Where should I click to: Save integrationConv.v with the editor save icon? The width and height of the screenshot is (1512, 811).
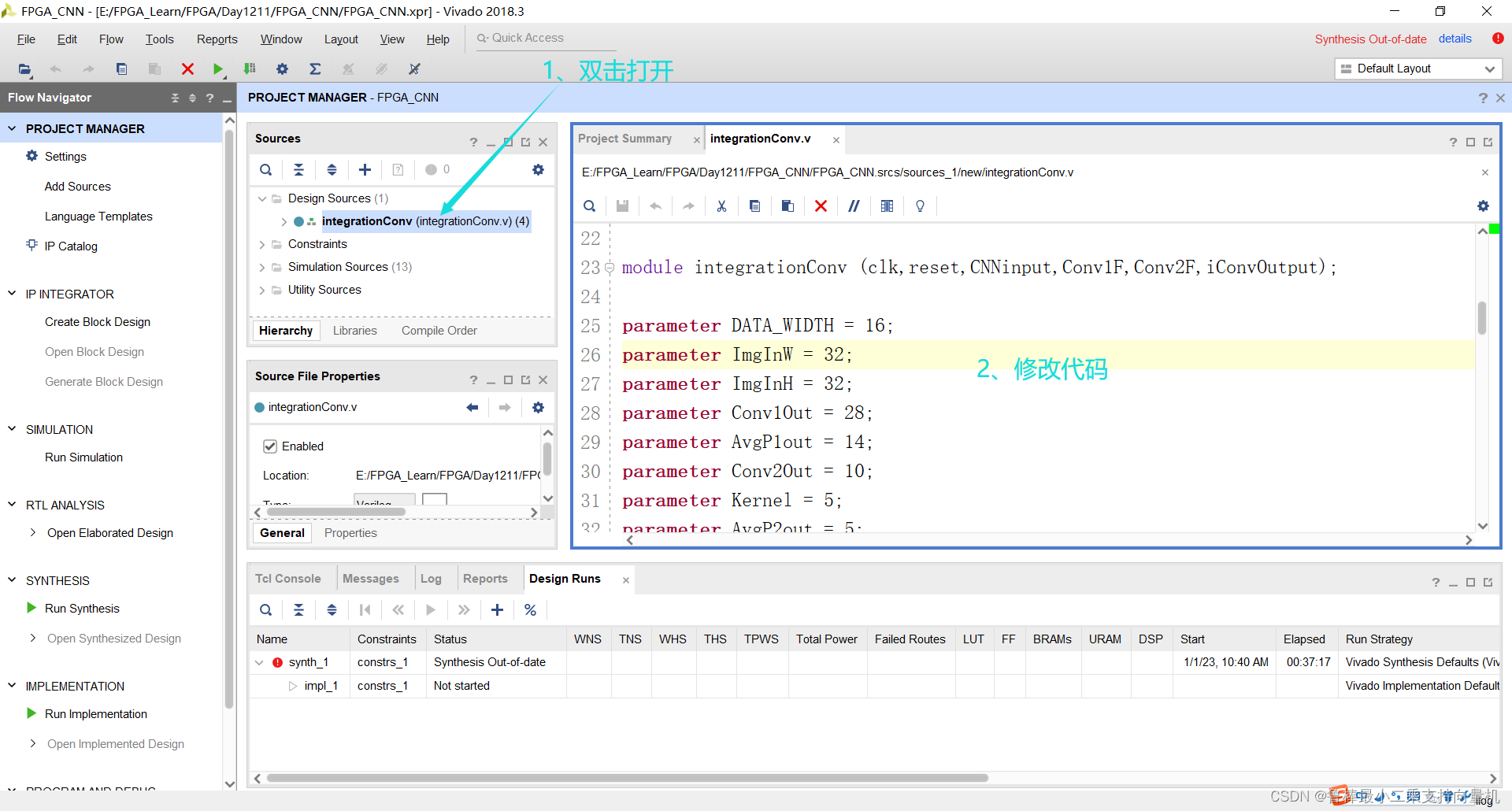click(x=622, y=206)
